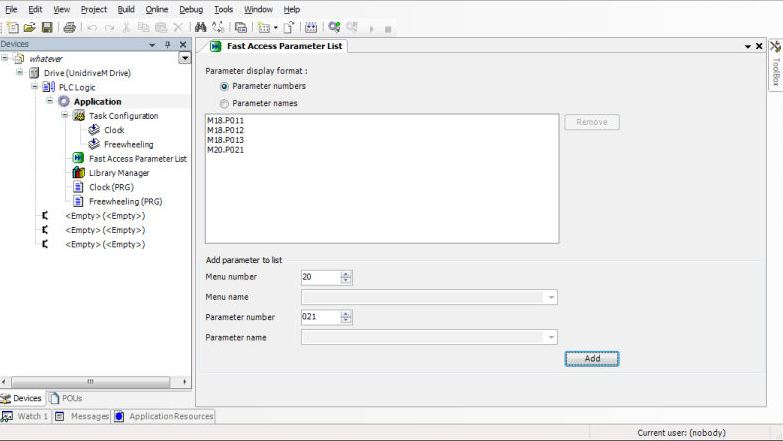Switch to the POUs tab
This screenshot has height=441, width=783.
tap(67, 398)
